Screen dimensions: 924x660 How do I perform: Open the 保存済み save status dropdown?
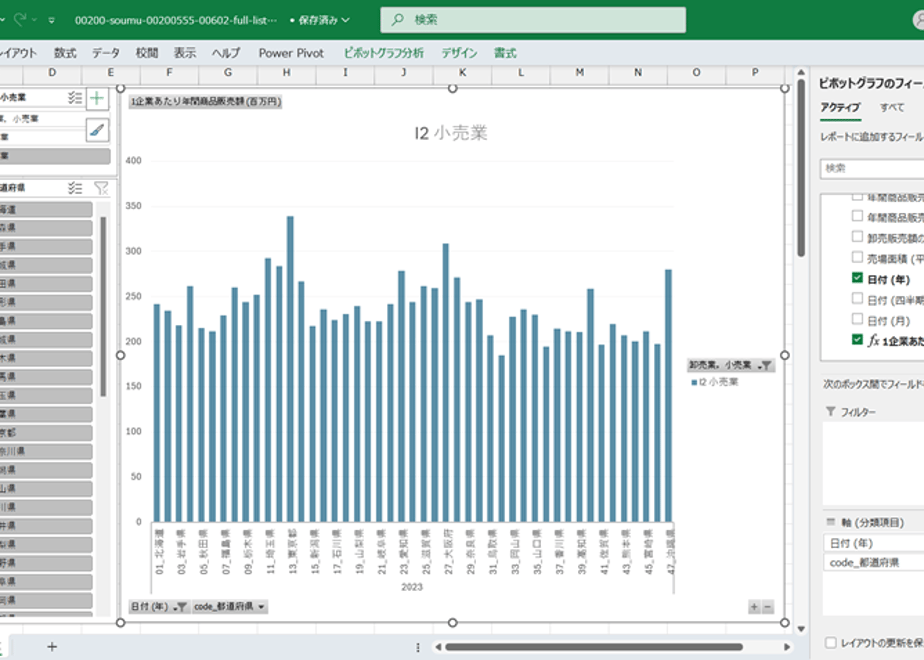[320, 20]
